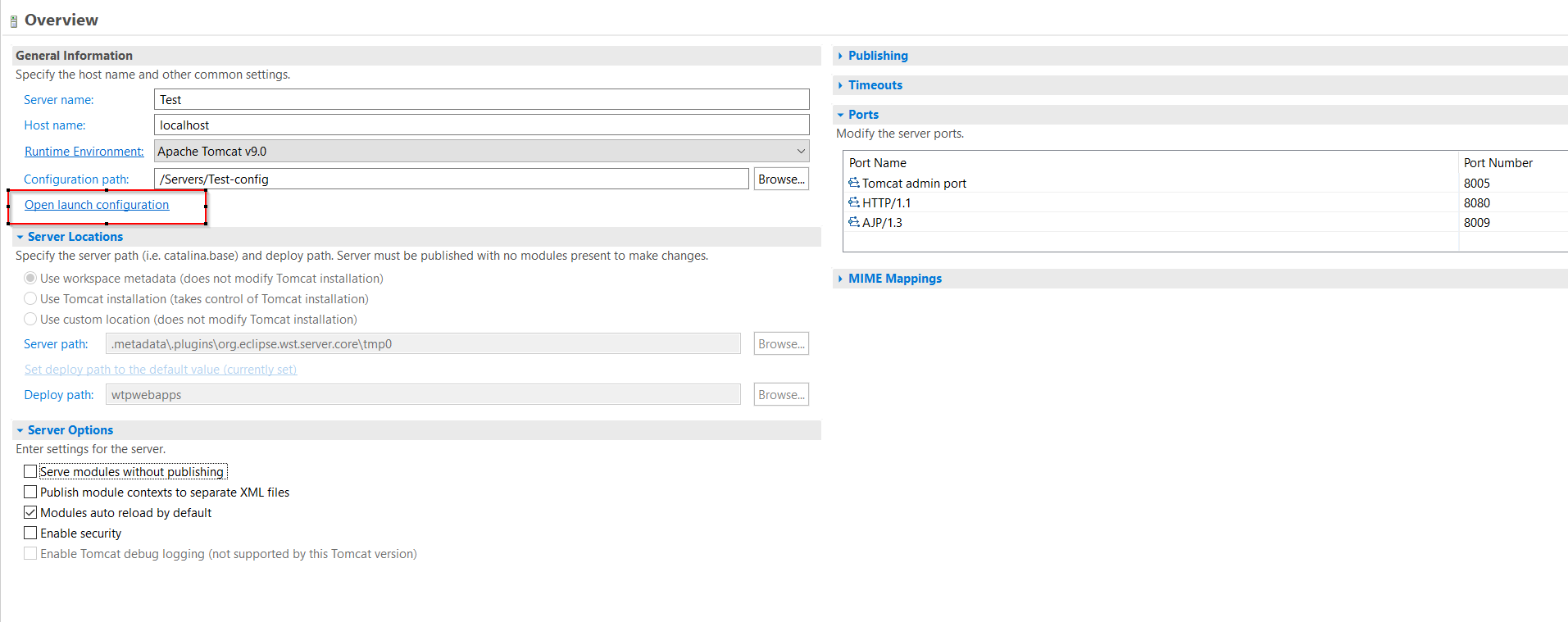
Task: Click the HTTP/1.1 port row icon
Action: pyautogui.click(x=854, y=202)
